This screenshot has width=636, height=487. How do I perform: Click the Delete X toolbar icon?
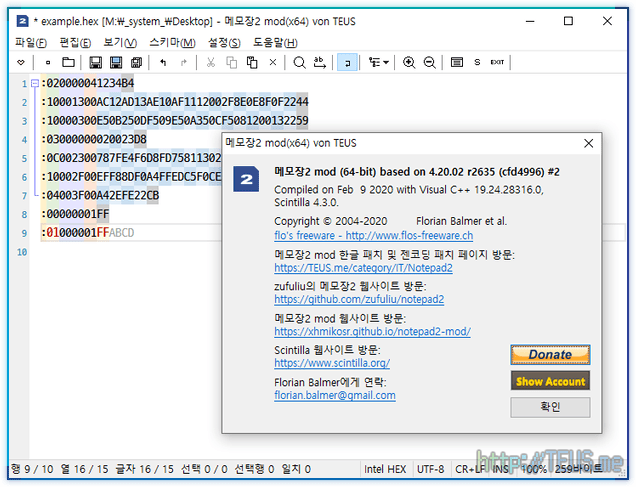pos(273,62)
